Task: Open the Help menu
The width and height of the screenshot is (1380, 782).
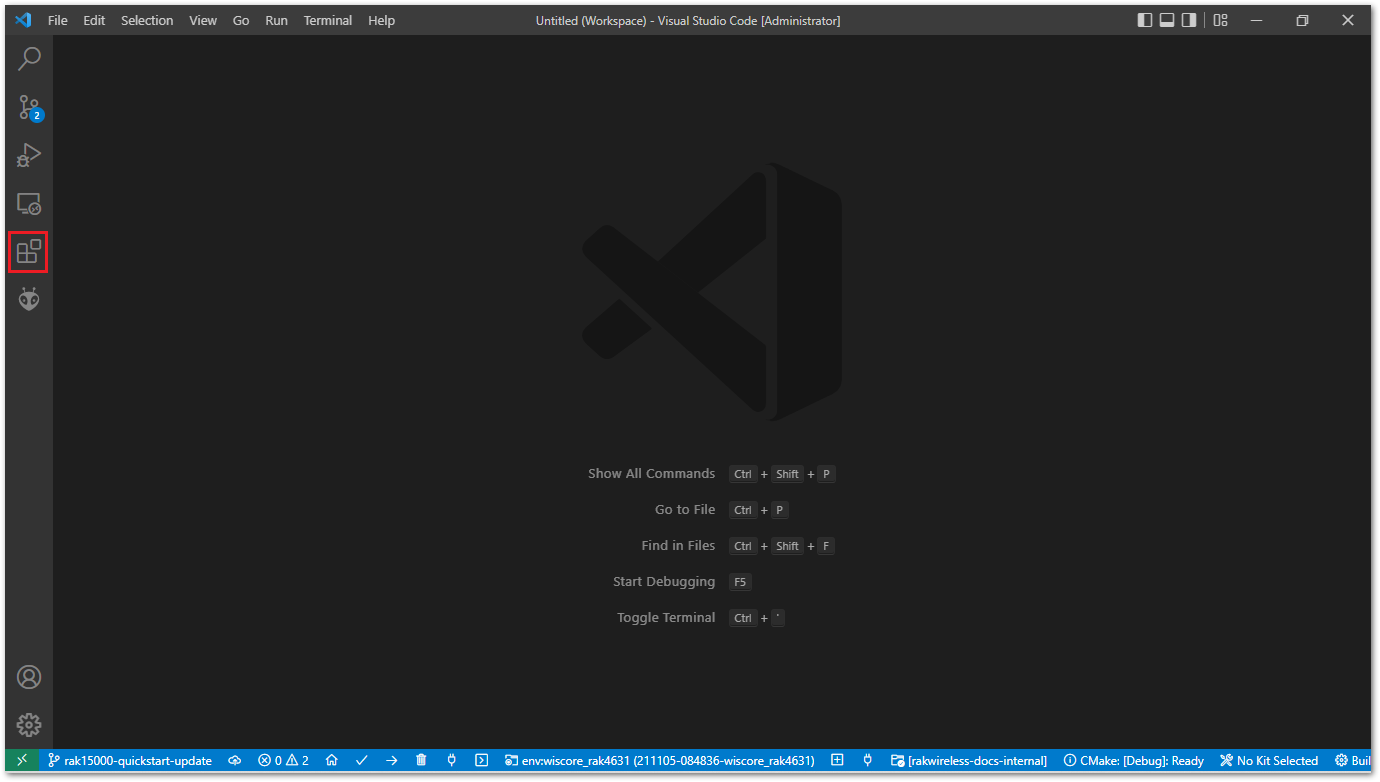Action: tap(381, 20)
